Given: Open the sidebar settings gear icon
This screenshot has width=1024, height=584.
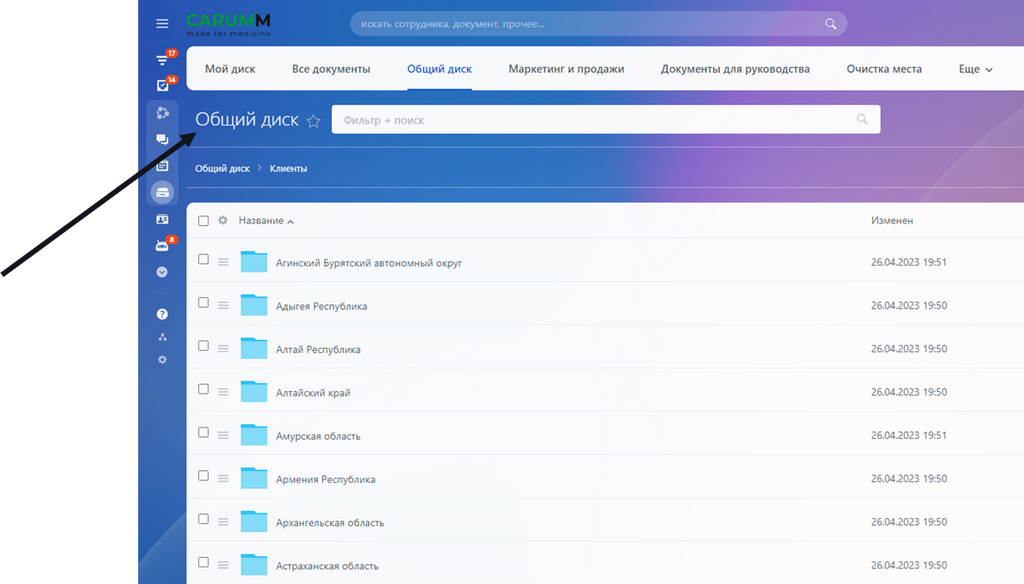Looking at the screenshot, I should click(163, 360).
